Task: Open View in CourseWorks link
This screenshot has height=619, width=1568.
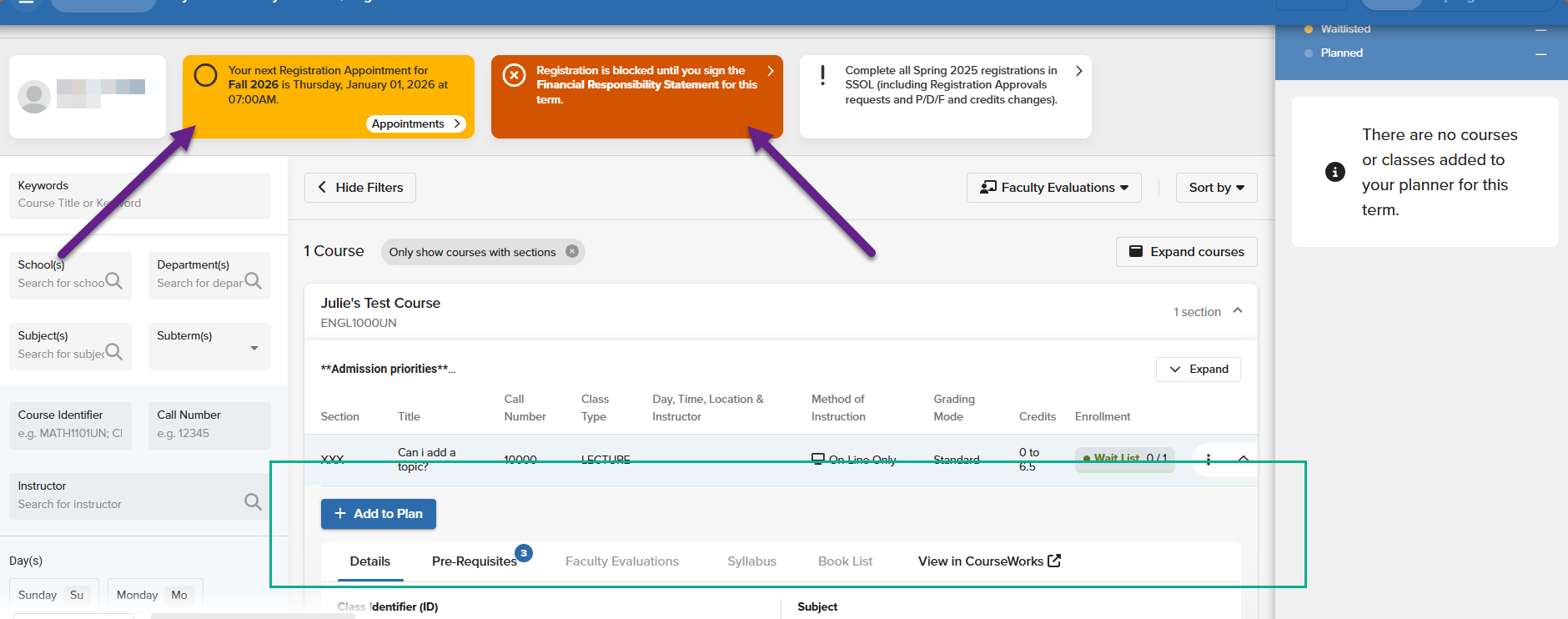Action: tap(989, 561)
